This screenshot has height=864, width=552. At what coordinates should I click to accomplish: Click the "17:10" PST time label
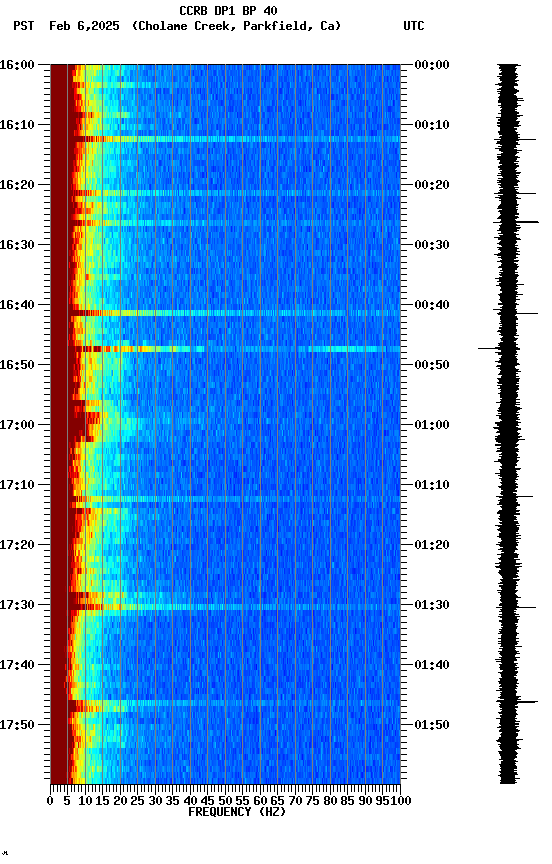pos(17,485)
